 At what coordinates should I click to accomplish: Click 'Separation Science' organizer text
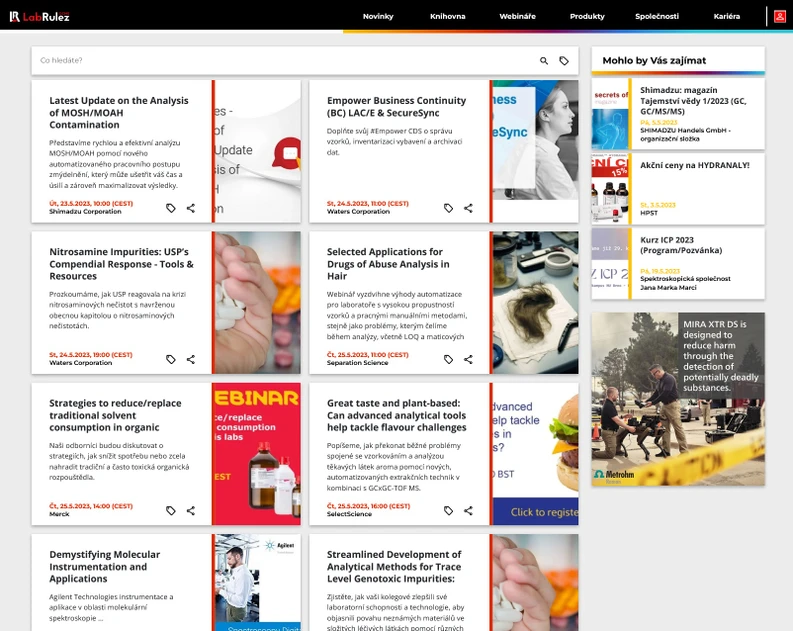click(x=357, y=363)
